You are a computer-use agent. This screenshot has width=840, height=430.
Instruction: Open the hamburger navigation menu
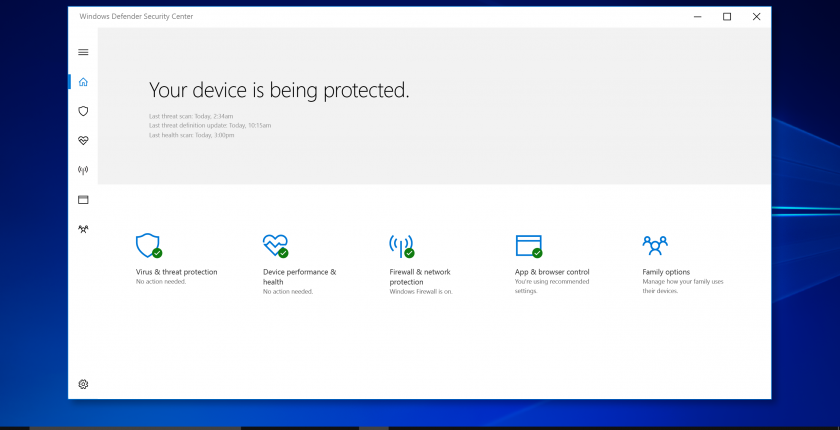click(83, 52)
